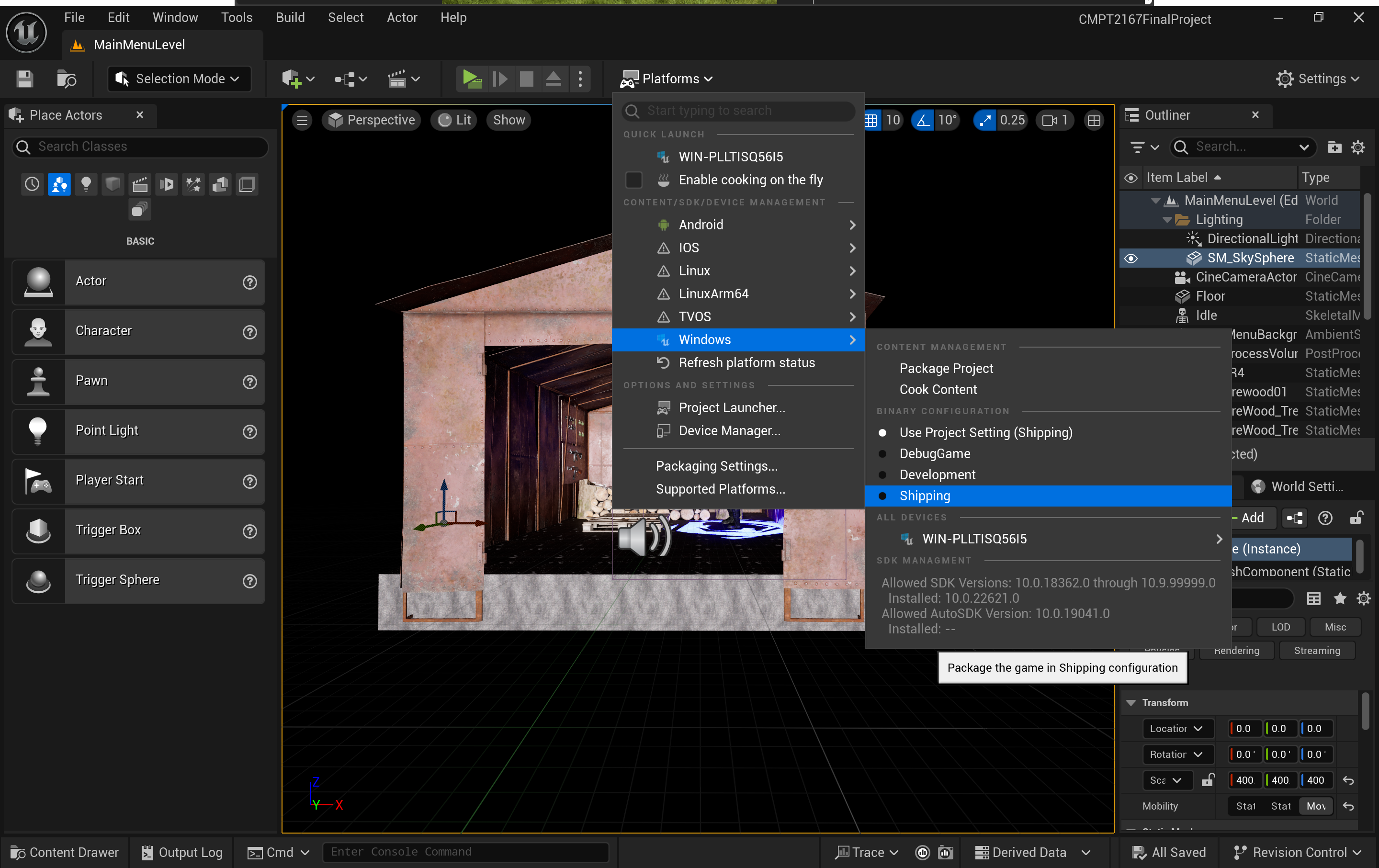Toggle scale snapping 0.25 icon
This screenshot has width=1379, height=868.
(x=984, y=120)
